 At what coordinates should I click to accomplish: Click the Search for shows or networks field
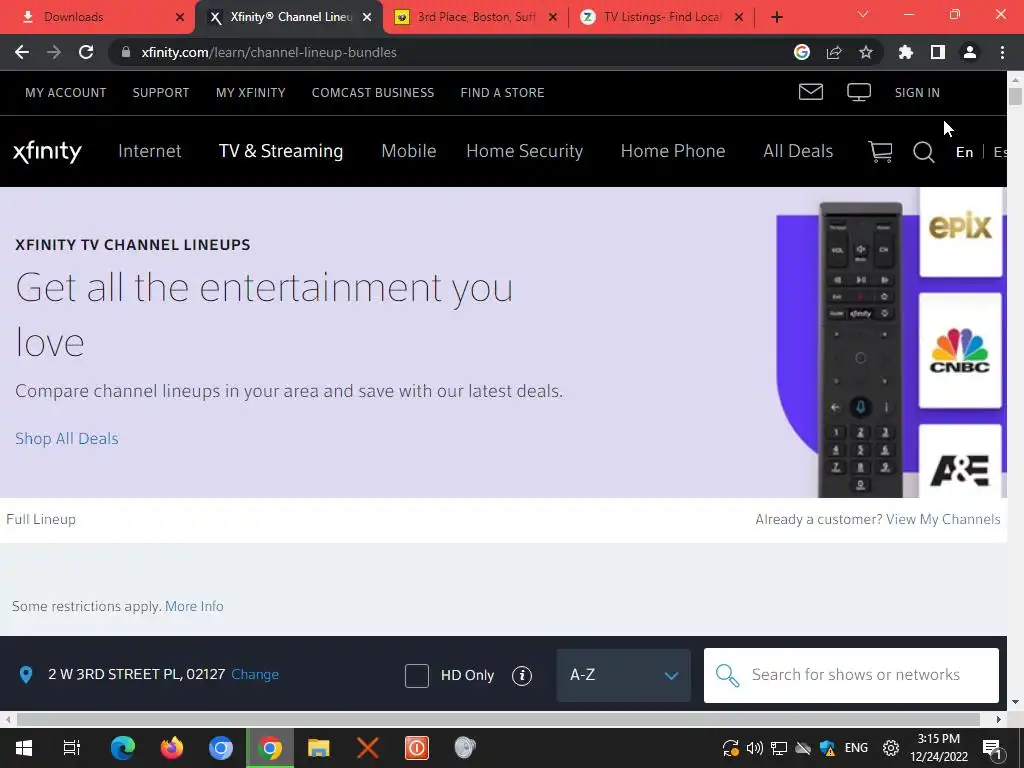(x=851, y=675)
